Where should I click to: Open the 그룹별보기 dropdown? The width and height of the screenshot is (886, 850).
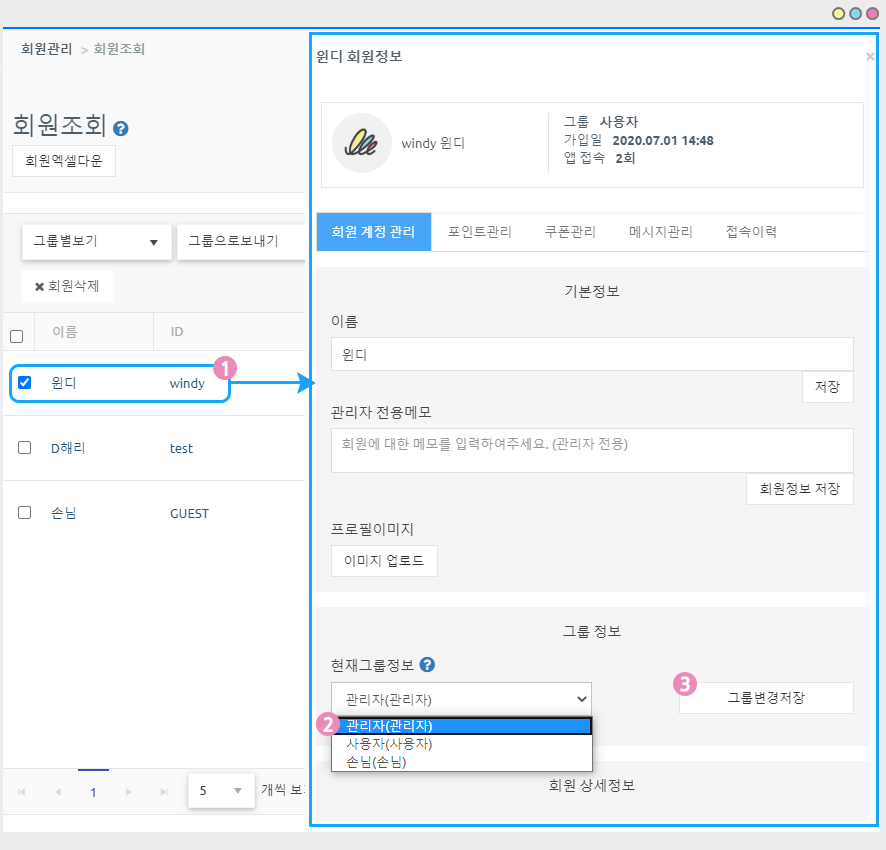click(x=96, y=242)
